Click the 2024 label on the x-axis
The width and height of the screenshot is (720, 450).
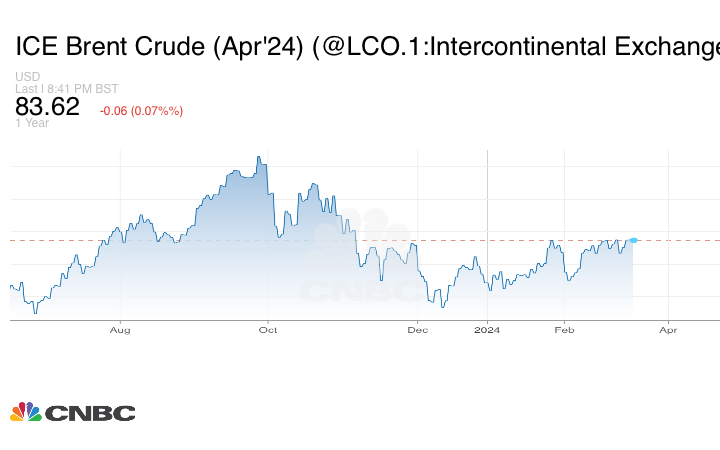487,329
